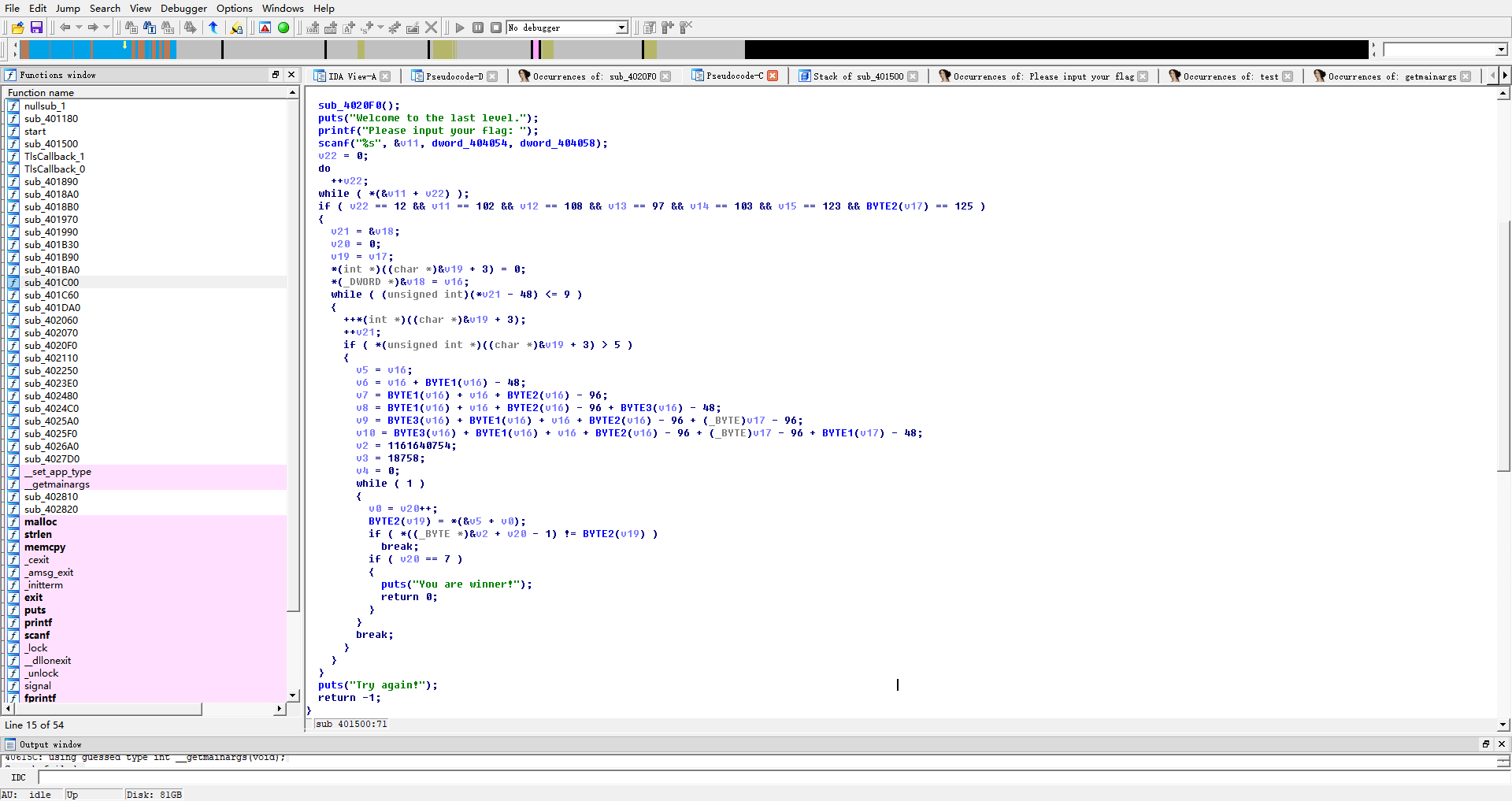
Task: Select the start function entry
Action: [x=35, y=132]
